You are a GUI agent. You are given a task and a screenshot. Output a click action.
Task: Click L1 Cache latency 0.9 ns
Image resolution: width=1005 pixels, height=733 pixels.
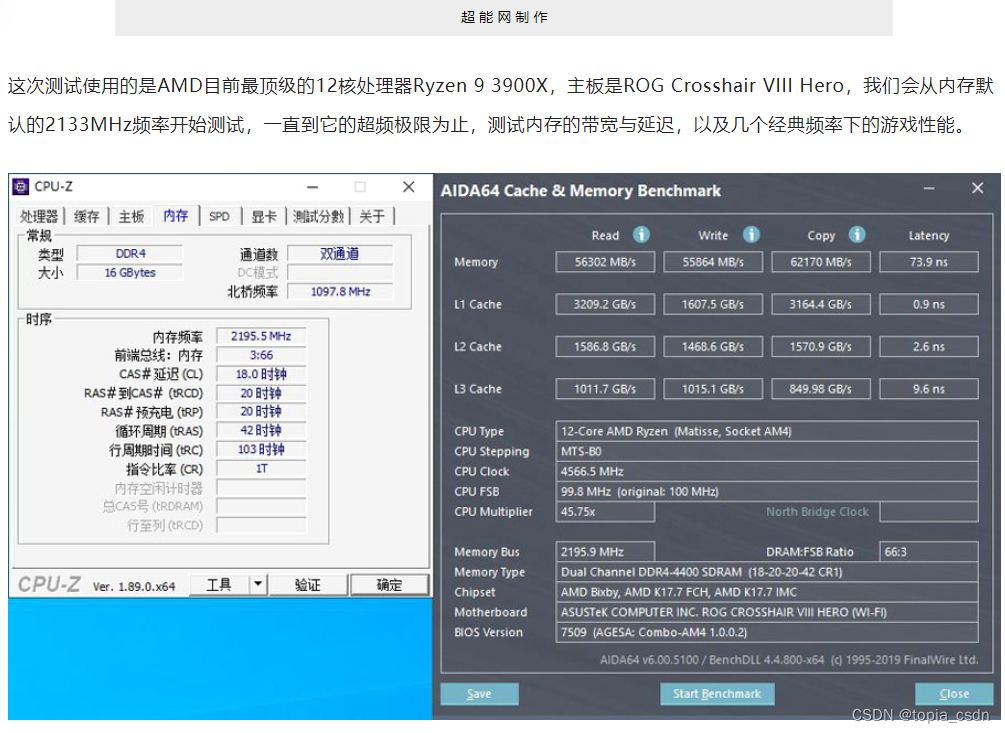pos(929,304)
